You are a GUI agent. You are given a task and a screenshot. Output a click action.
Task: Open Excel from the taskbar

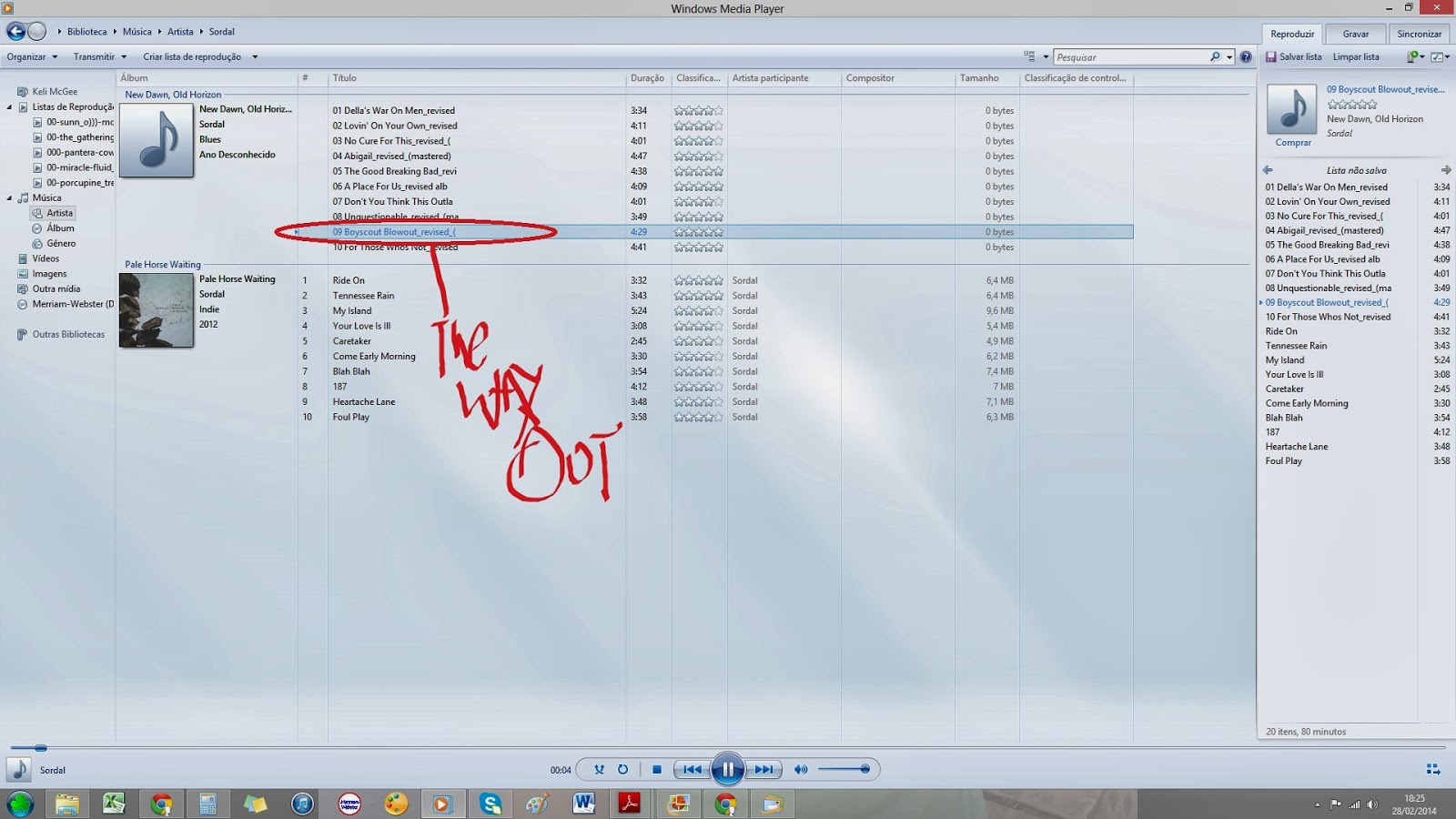click(x=114, y=804)
